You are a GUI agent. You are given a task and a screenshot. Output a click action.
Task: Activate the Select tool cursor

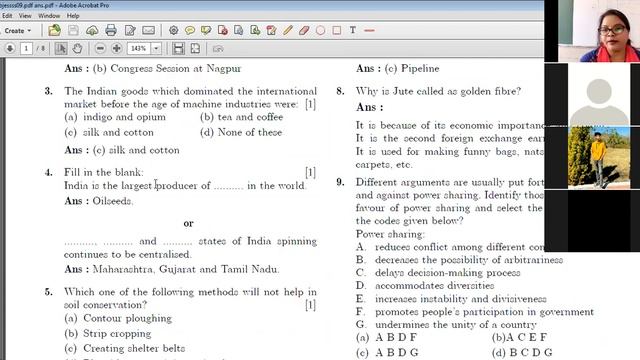(x=61, y=49)
